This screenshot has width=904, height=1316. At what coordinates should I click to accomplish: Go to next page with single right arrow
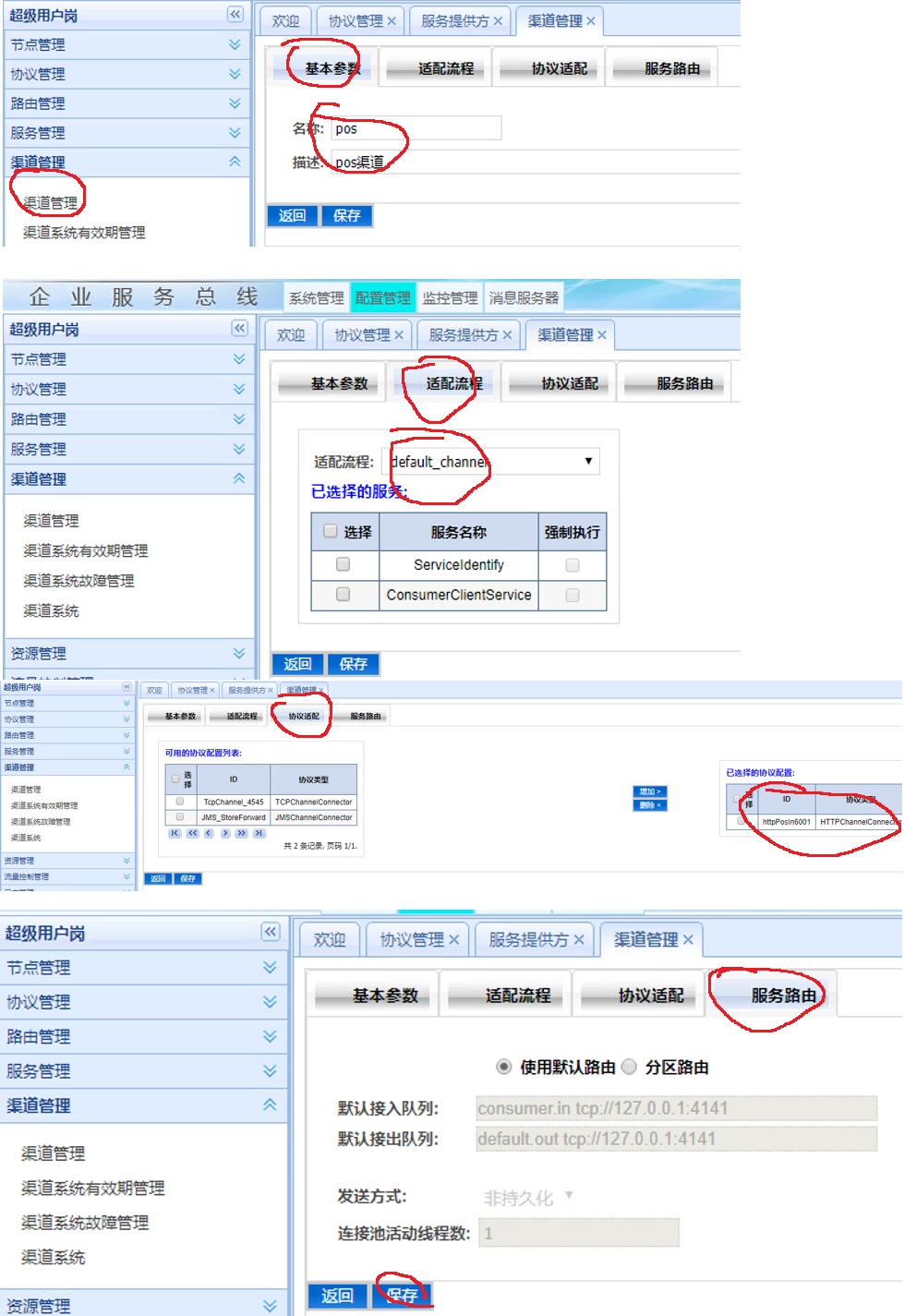tap(225, 833)
